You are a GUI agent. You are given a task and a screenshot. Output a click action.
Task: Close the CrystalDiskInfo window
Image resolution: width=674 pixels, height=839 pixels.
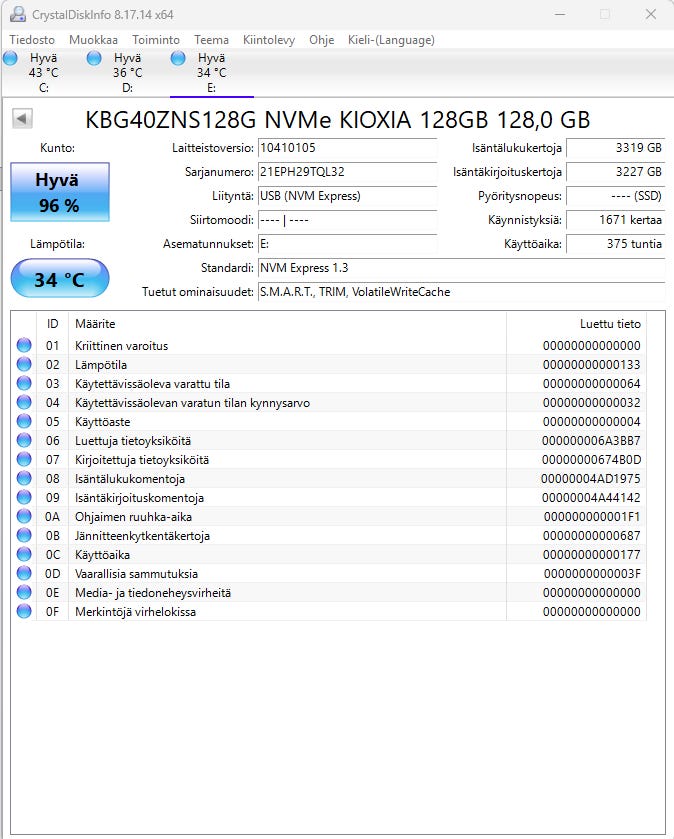pyautogui.click(x=650, y=14)
